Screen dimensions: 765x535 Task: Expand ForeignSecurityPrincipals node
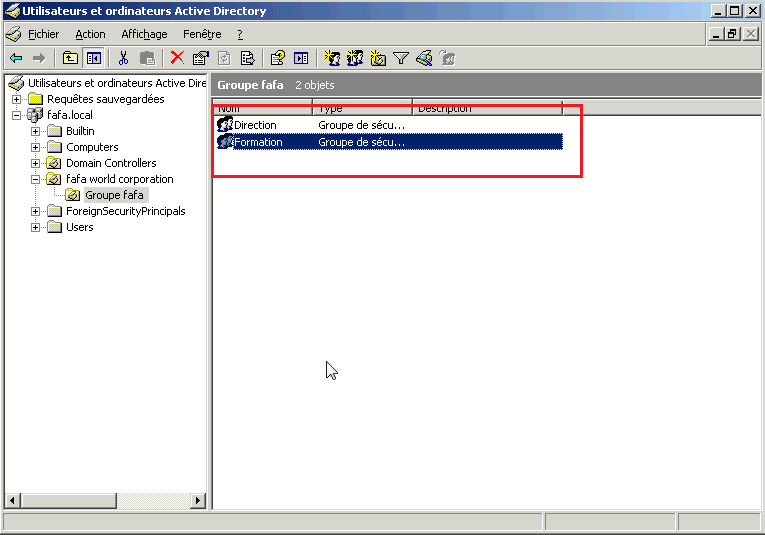(x=35, y=212)
